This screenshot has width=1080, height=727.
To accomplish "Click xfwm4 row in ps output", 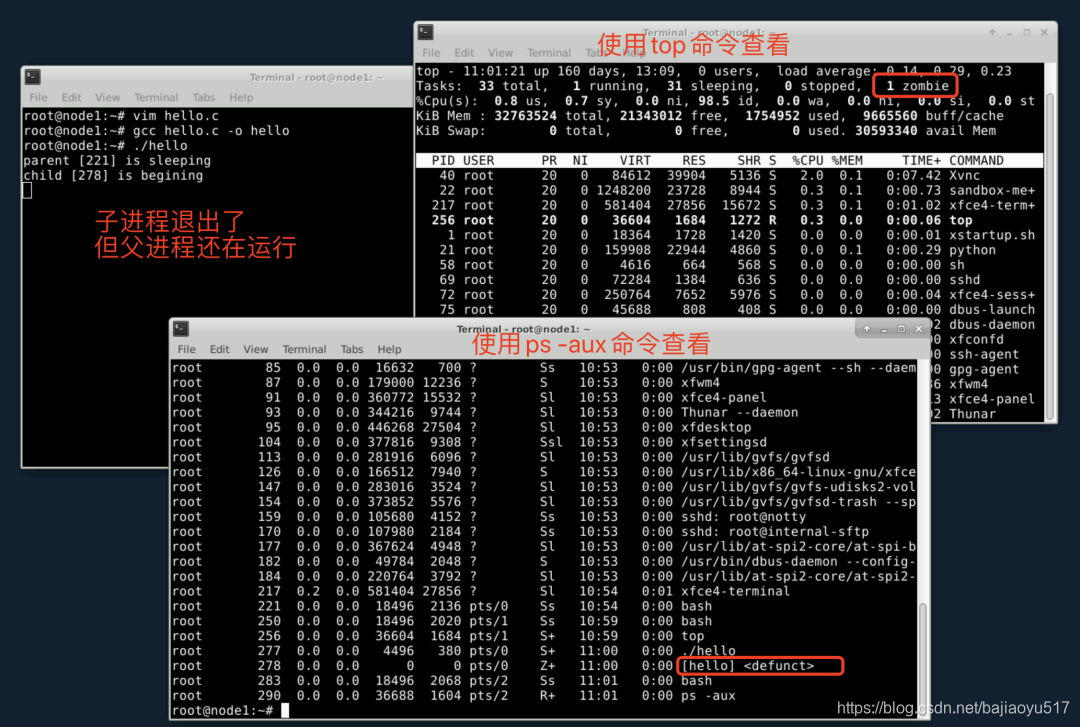I will [x=544, y=382].
